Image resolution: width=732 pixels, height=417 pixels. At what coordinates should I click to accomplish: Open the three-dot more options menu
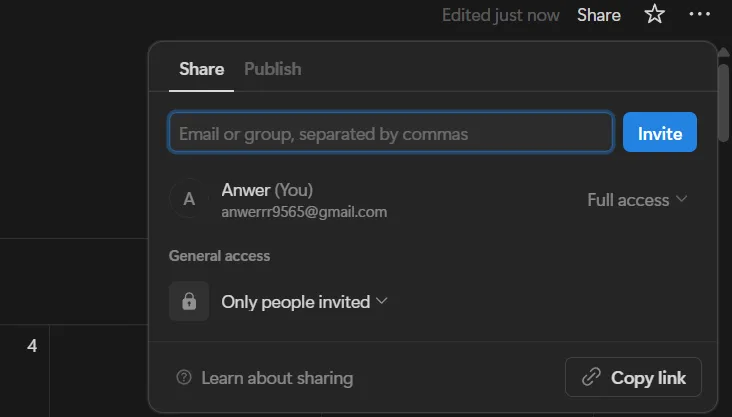coord(699,14)
